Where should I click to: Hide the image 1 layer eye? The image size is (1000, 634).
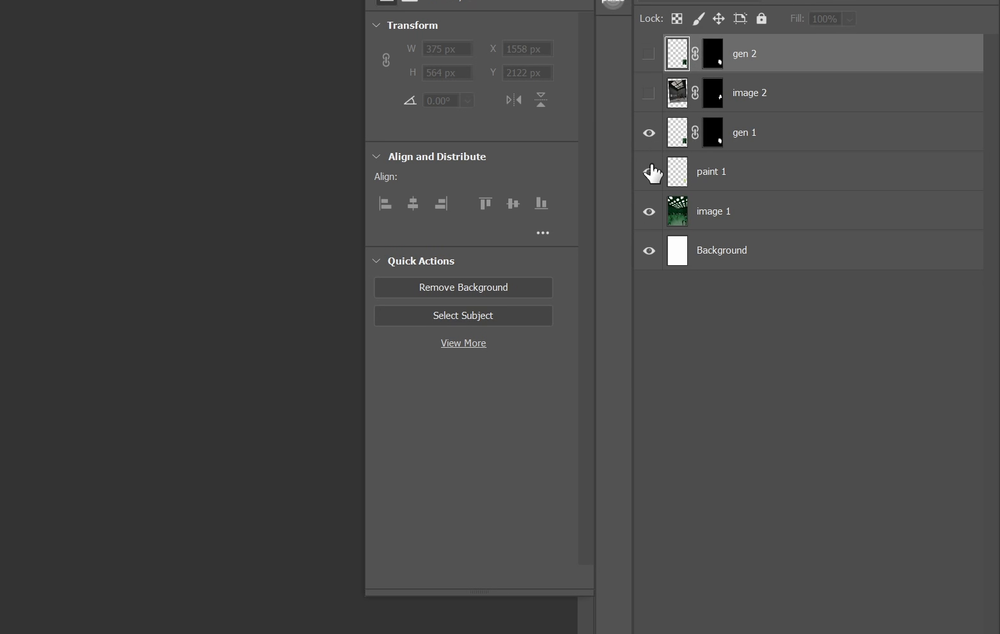649,212
